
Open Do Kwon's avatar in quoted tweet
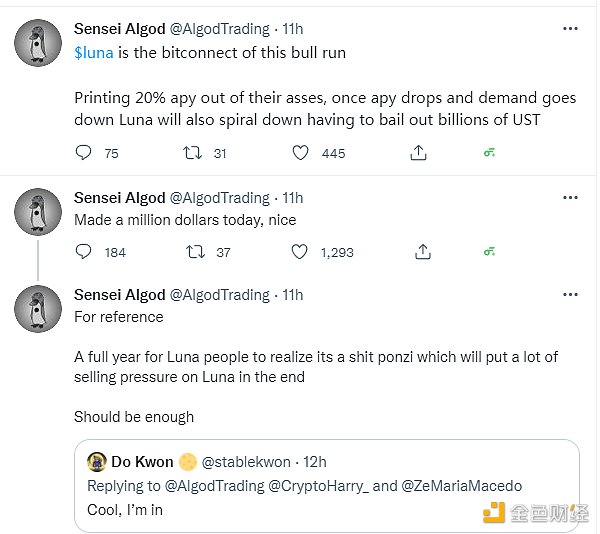pyautogui.click(x=97, y=462)
